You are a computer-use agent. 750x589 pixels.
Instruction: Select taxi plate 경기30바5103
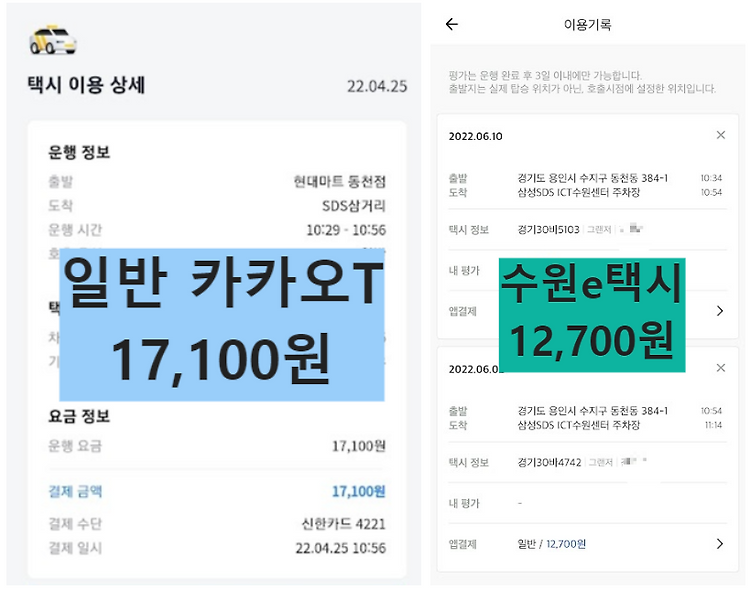pos(548,230)
